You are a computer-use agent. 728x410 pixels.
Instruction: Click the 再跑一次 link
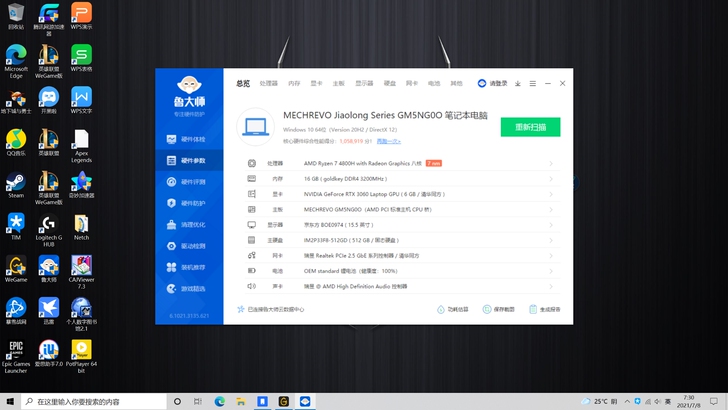389,141
